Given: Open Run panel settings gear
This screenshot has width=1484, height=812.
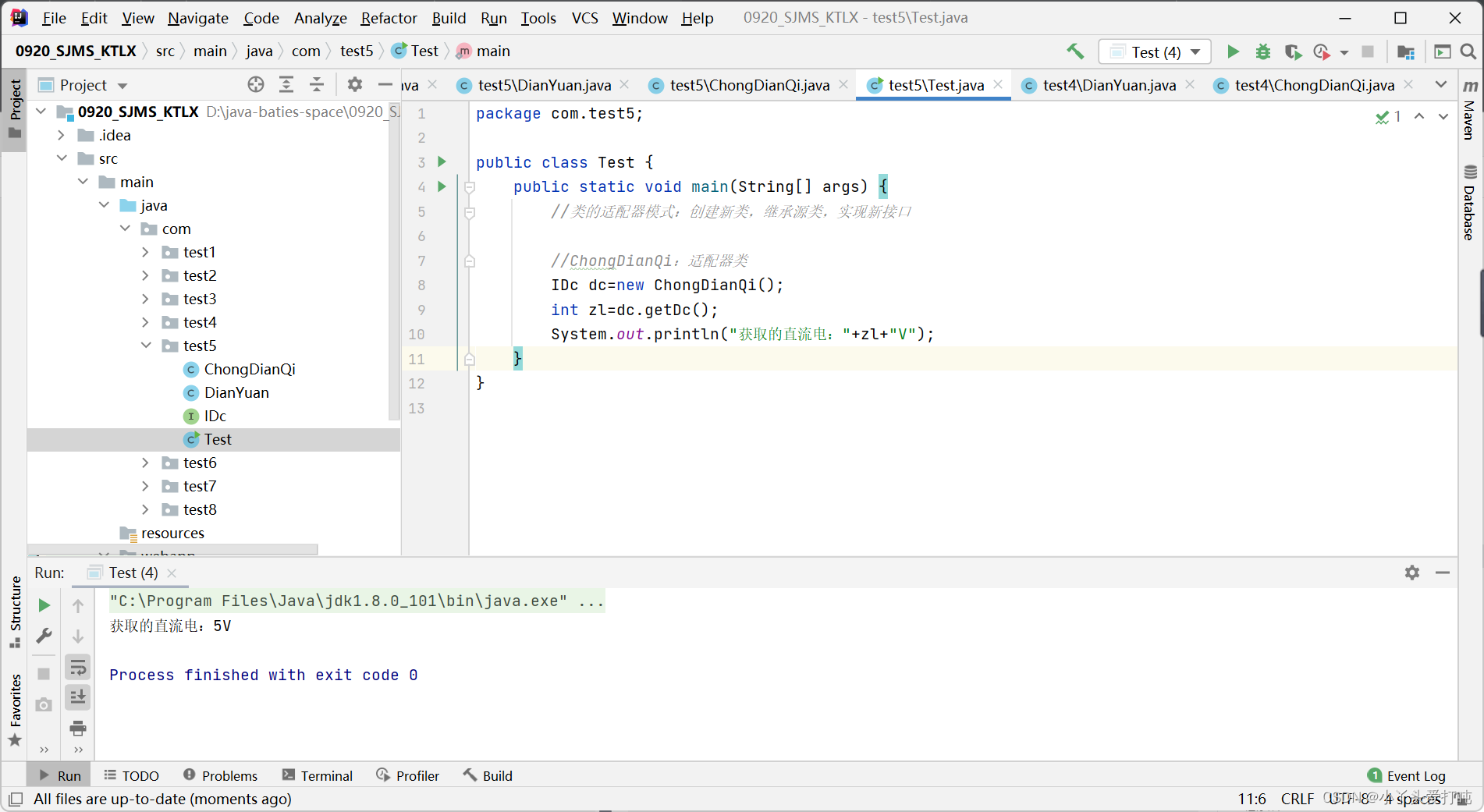Looking at the screenshot, I should click(1412, 573).
